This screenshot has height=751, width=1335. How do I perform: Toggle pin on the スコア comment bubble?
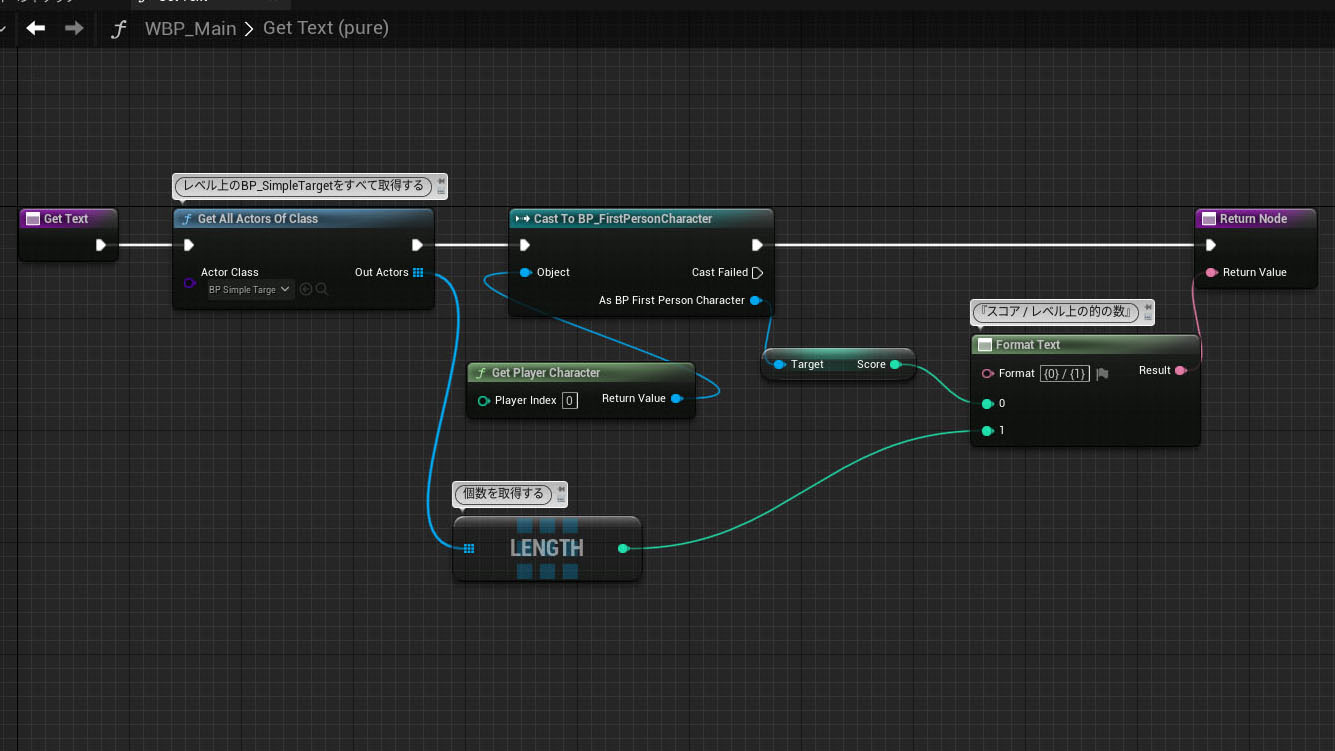[1148, 307]
